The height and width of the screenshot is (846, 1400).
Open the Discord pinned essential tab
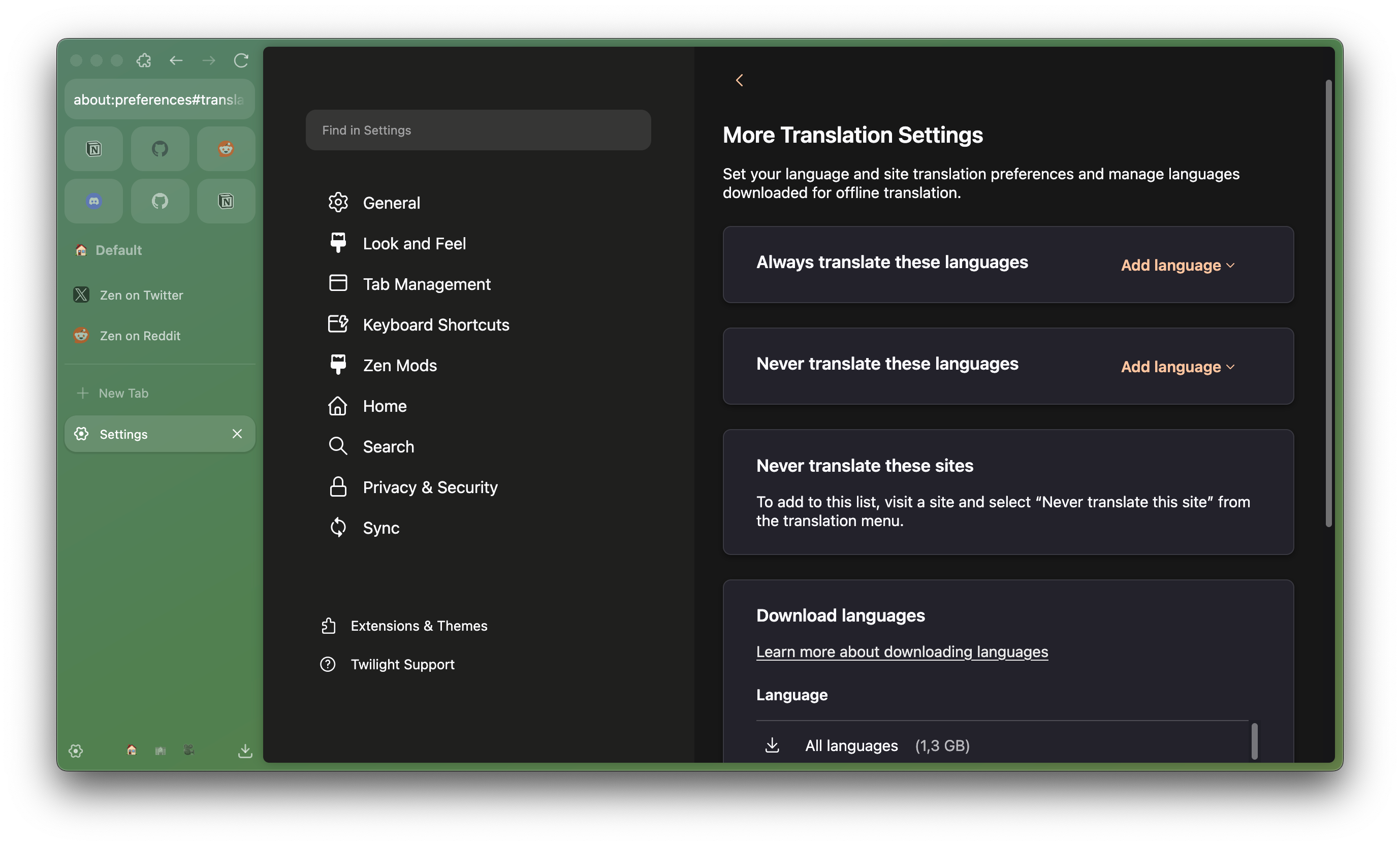(94, 201)
